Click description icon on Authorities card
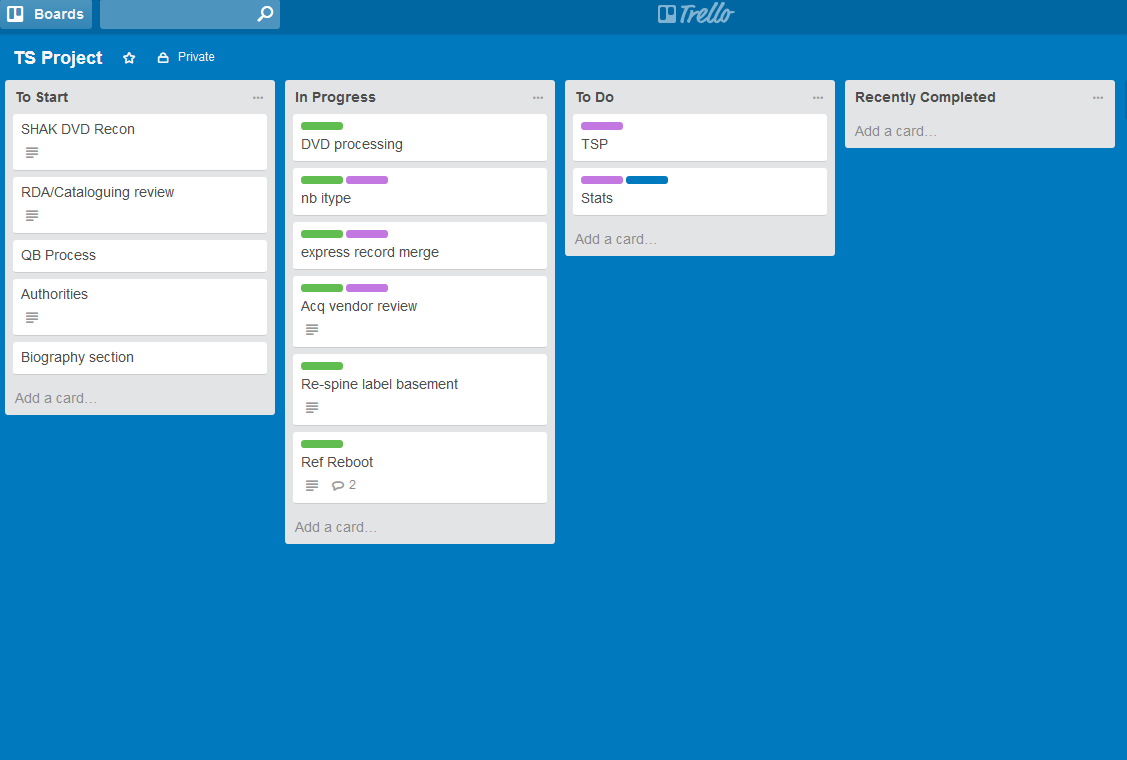The height and width of the screenshot is (760, 1127). (32, 317)
